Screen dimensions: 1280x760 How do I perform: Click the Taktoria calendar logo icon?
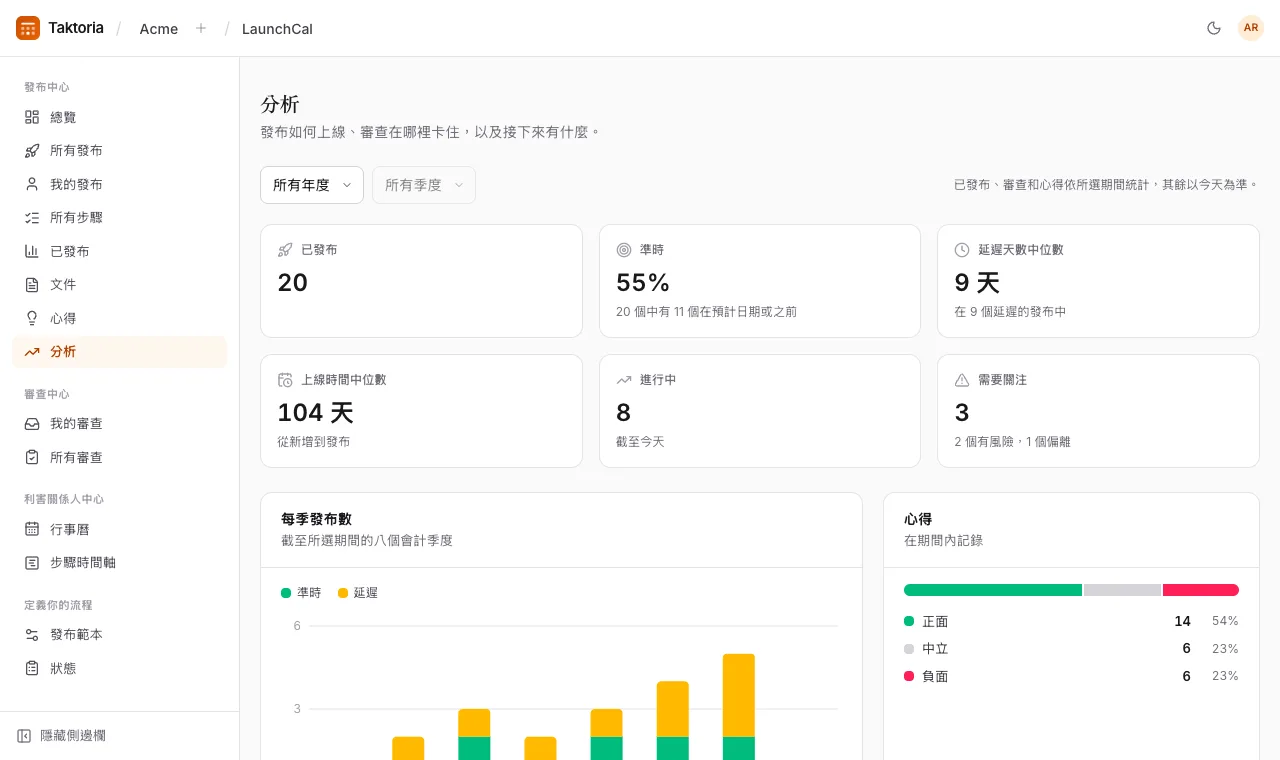pyautogui.click(x=28, y=28)
